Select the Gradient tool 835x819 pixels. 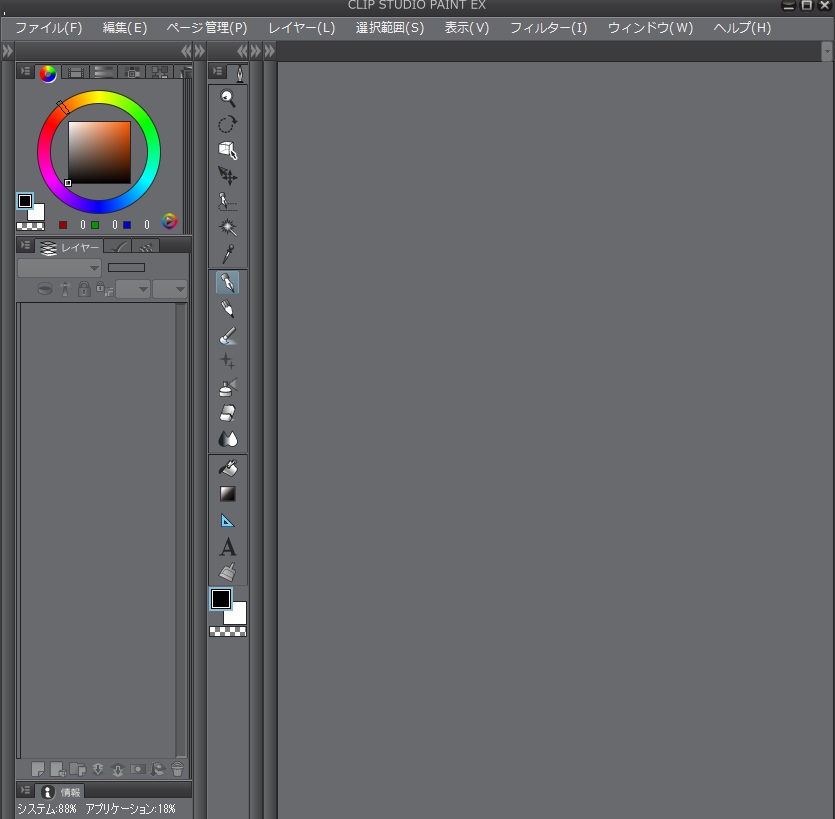pos(228,494)
